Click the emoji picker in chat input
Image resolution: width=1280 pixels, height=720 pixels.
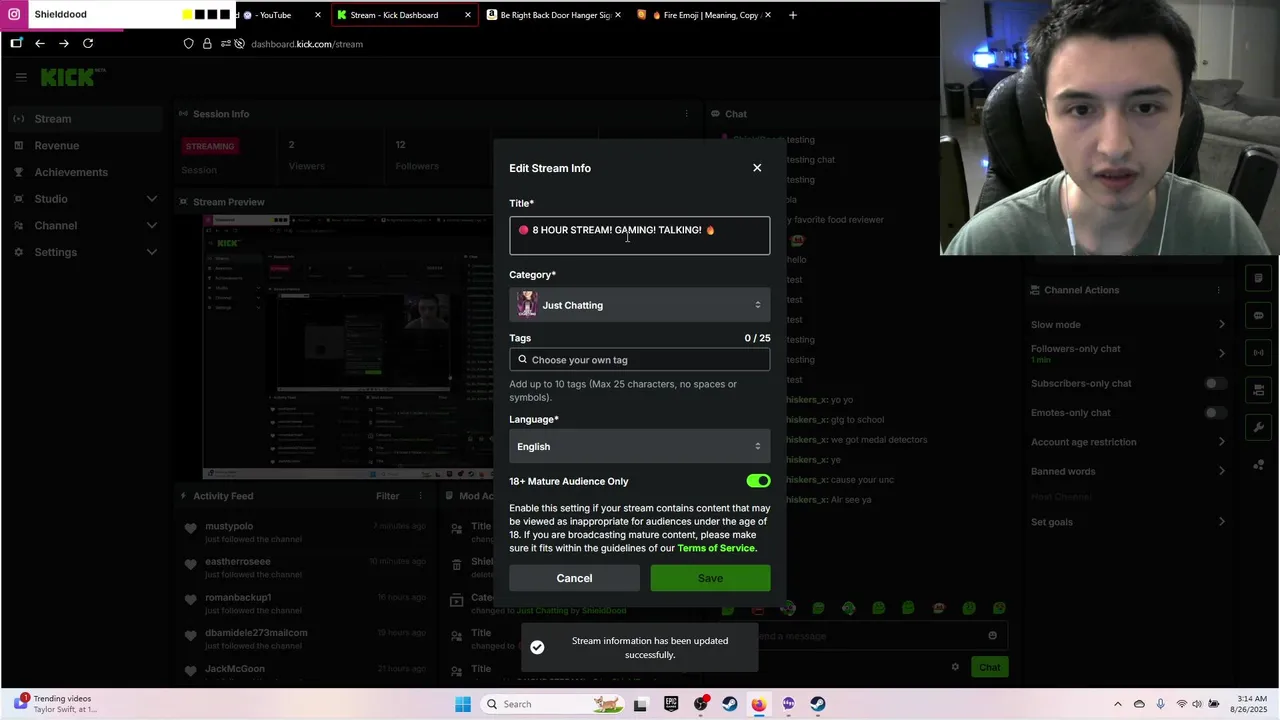pyautogui.click(x=992, y=636)
